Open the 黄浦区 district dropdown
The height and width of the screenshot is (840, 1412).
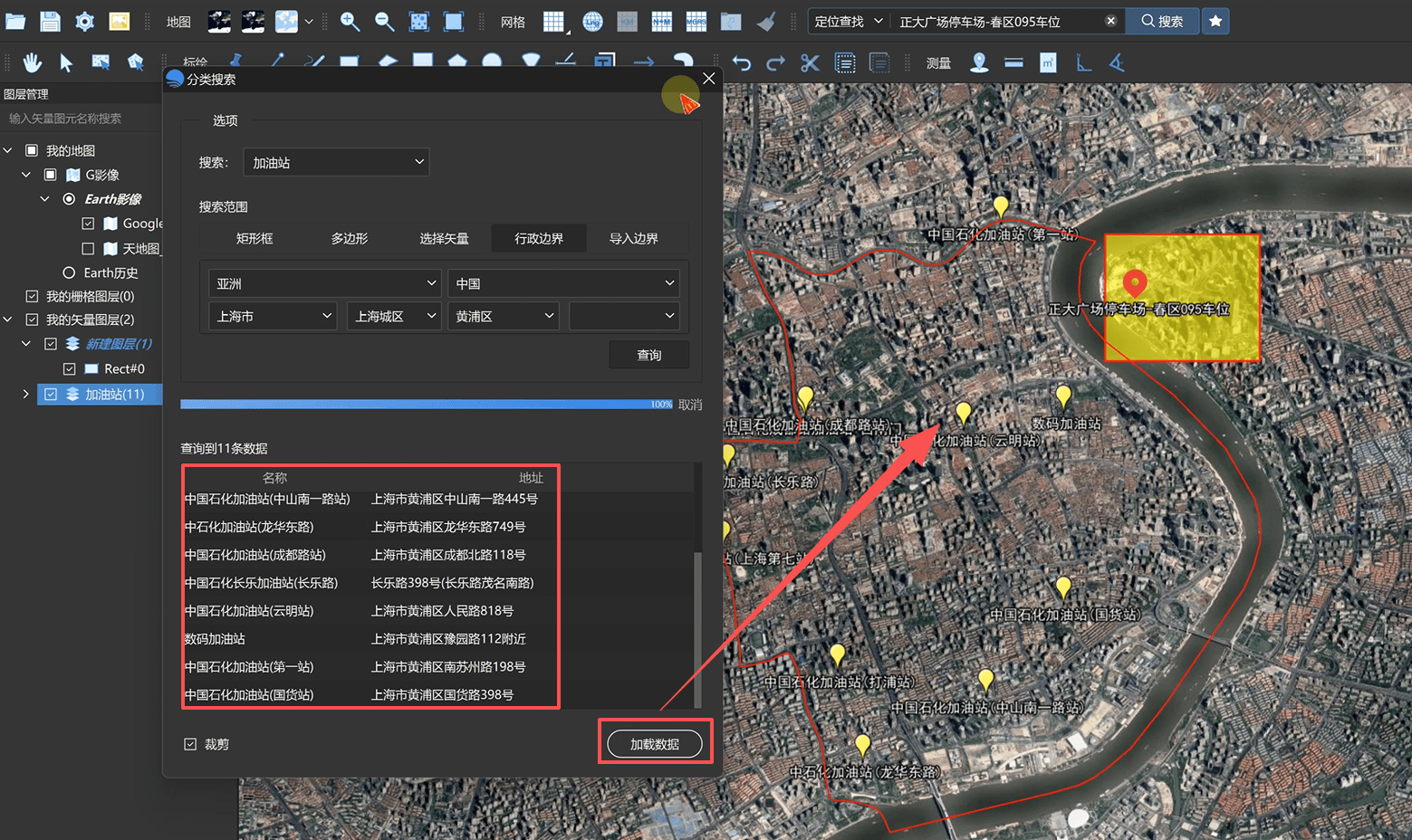tap(504, 316)
